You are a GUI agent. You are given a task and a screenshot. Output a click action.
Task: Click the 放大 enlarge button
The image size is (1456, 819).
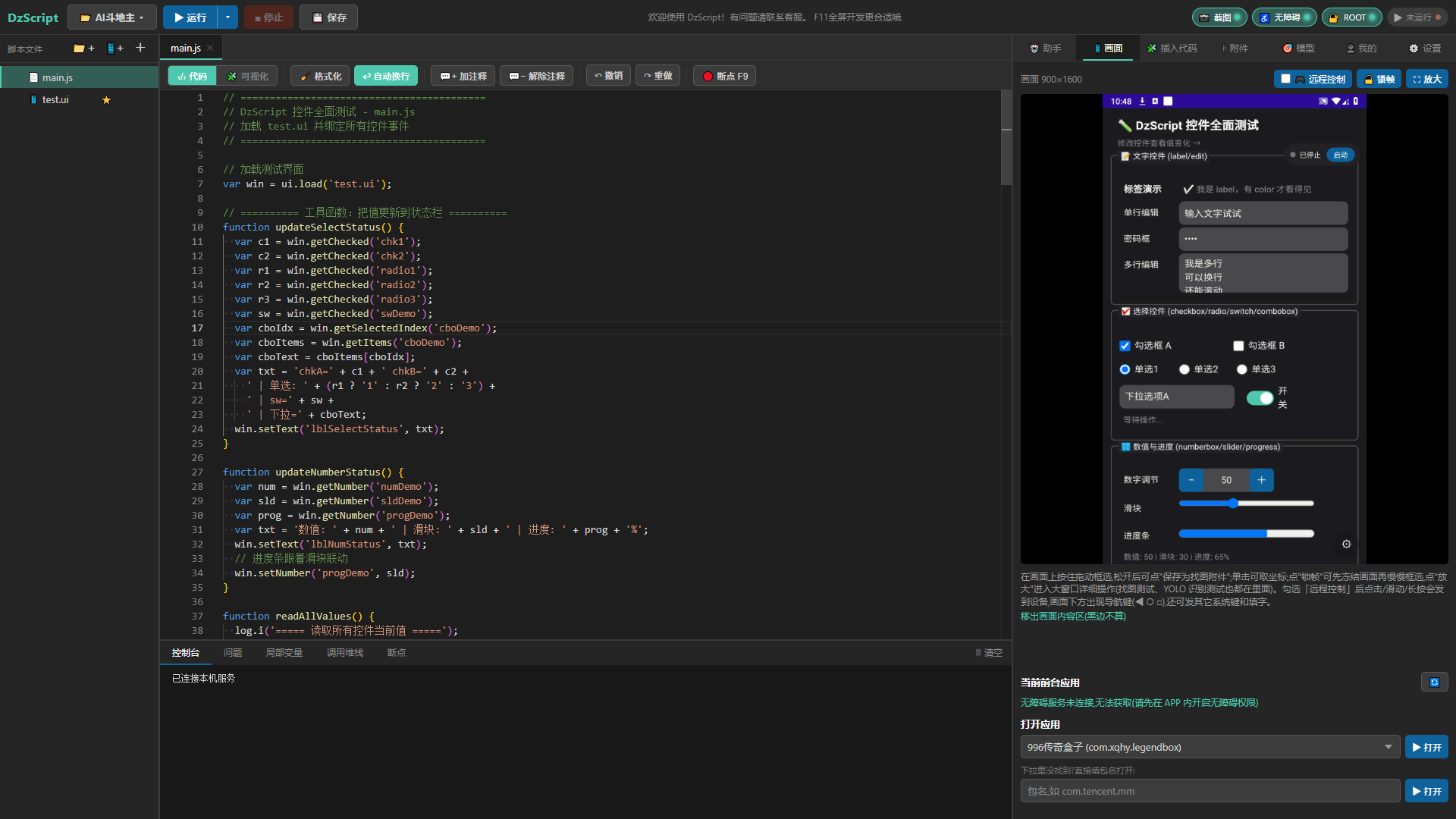1426,79
